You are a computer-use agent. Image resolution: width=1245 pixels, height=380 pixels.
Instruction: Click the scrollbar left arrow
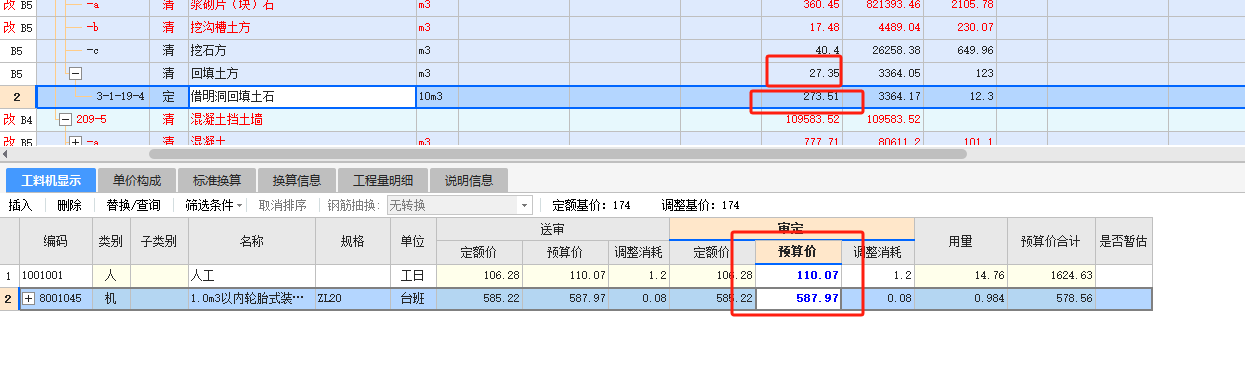coord(6,153)
